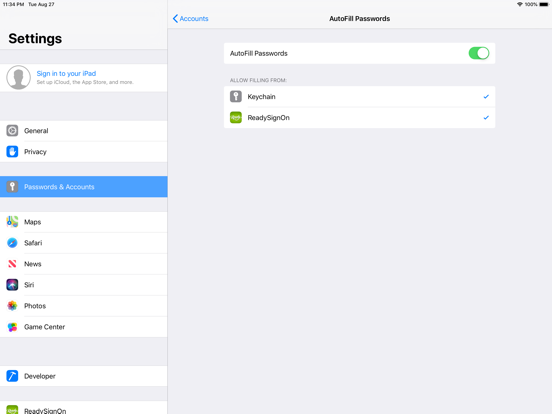
Task: Open Game Center settings row
Action: [x=84, y=327]
